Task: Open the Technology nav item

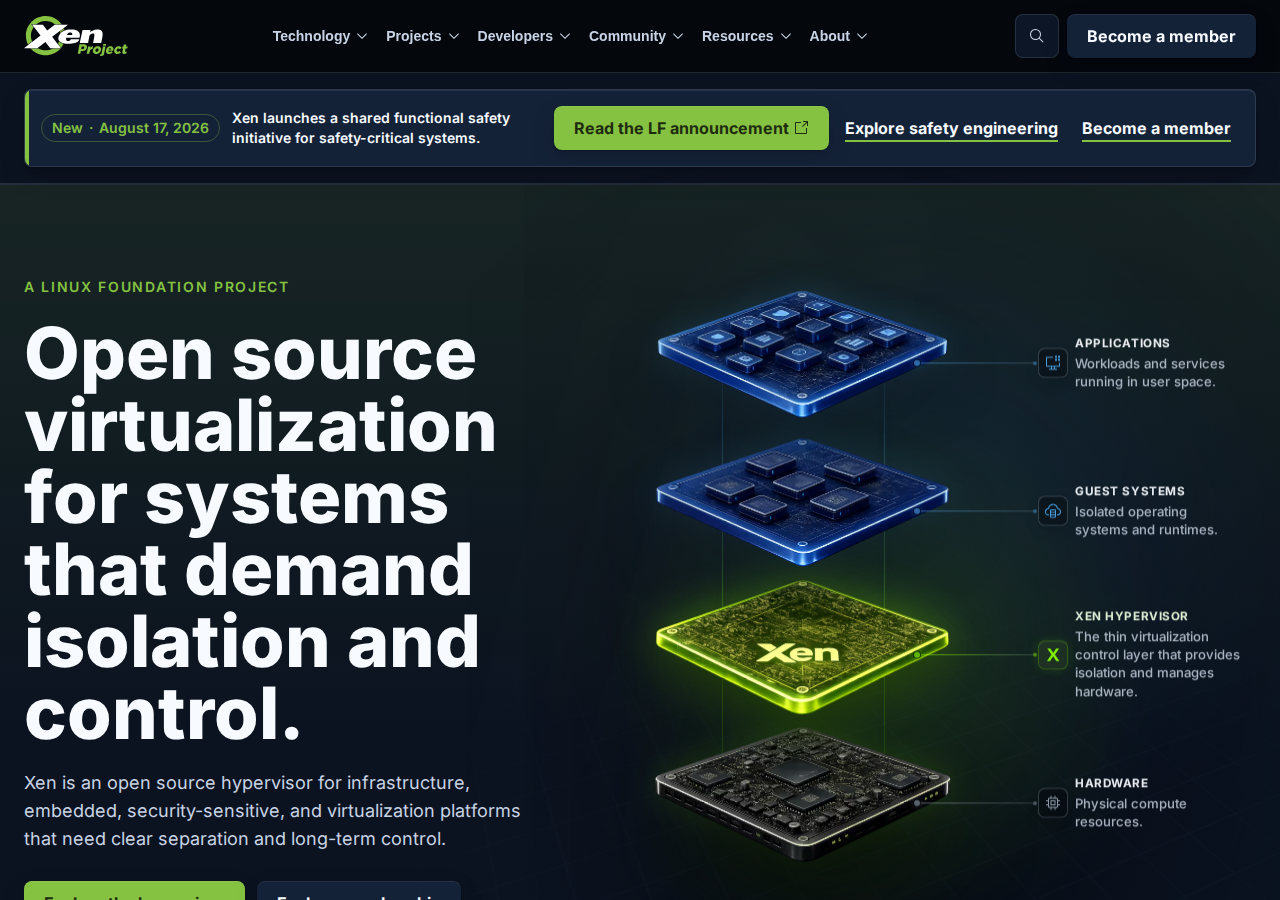Action: tap(320, 36)
